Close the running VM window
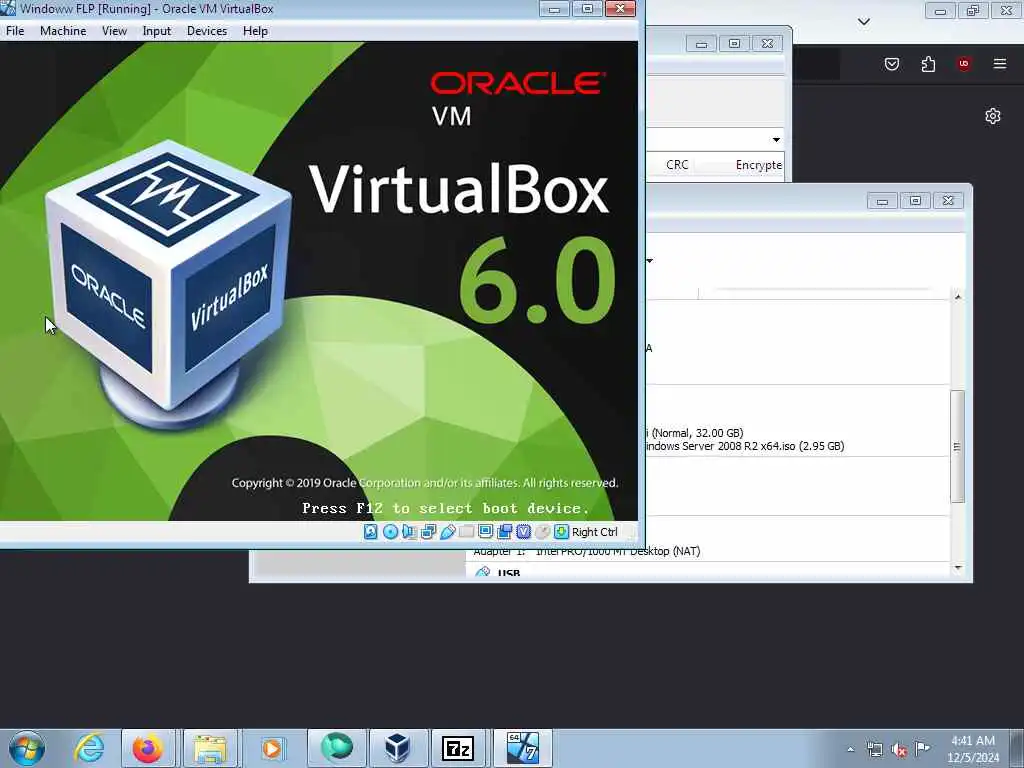 coord(620,8)
